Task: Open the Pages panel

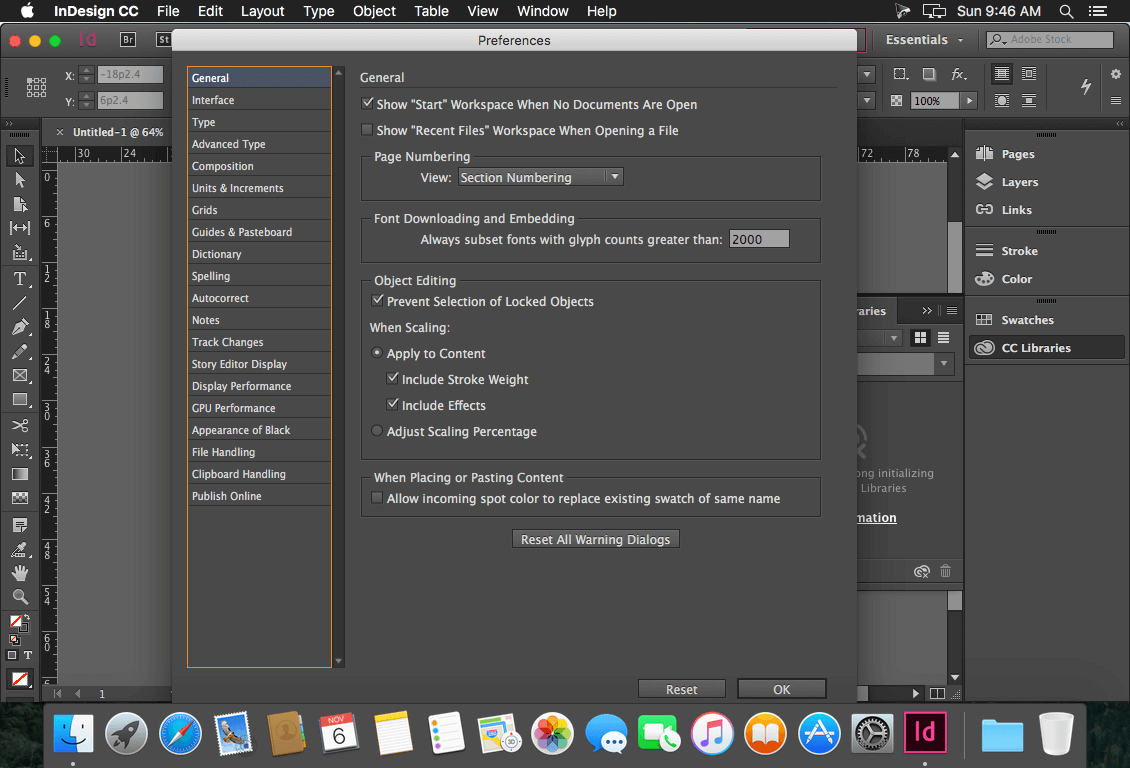Action: [x=1020, y=153]
